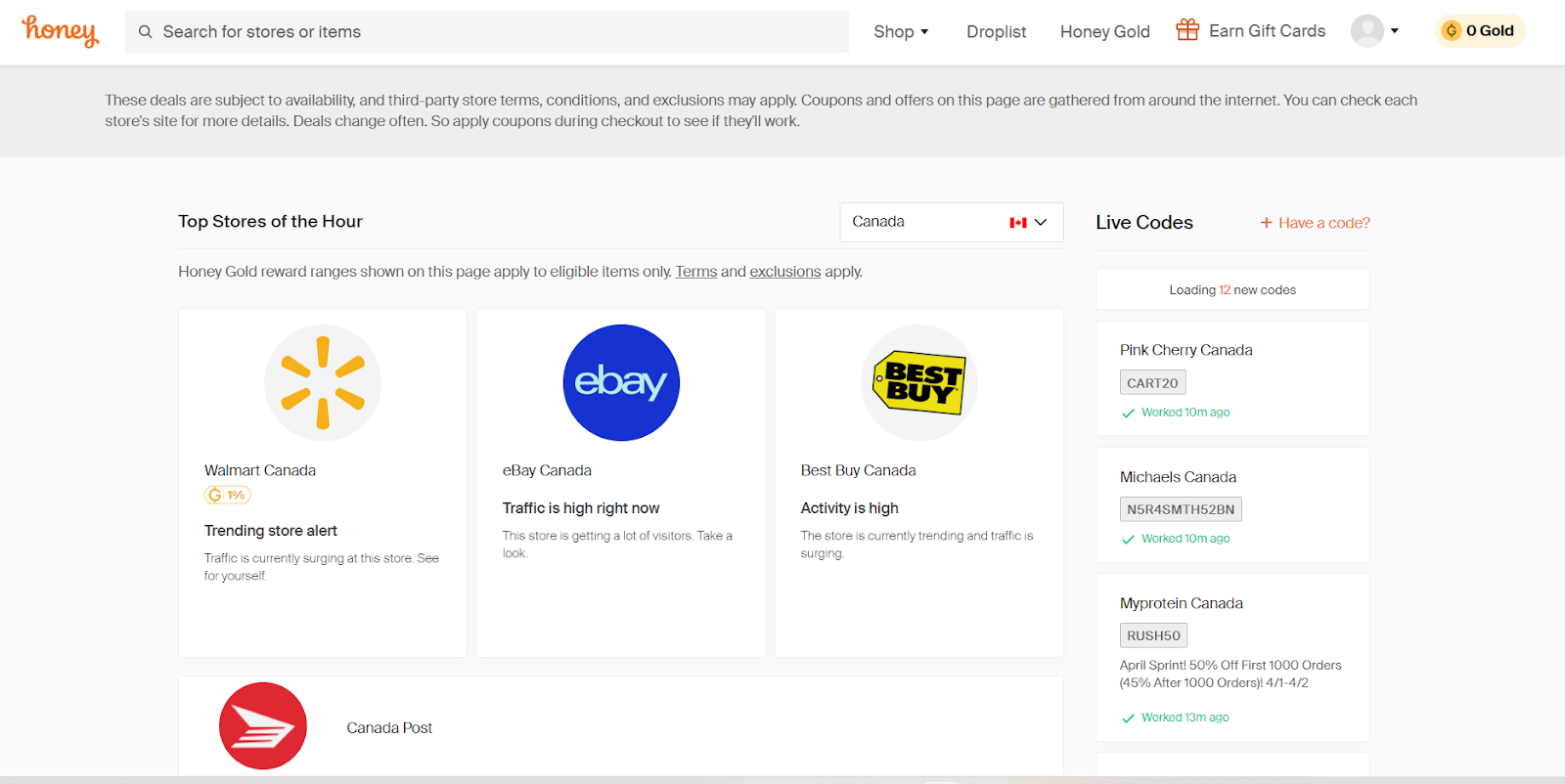Click Worked 10m ago under Pink Cherry
Viewport: 1565px width, 784px height.
[1185, 413]
